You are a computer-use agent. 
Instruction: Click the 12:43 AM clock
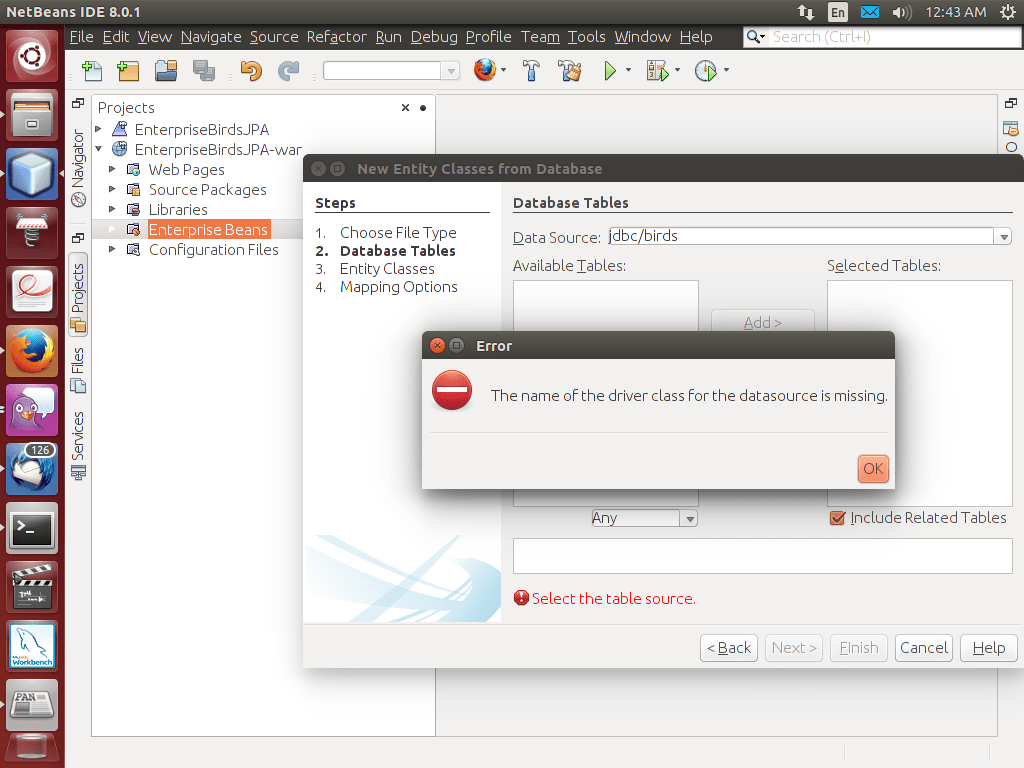(x=955, y=12)
